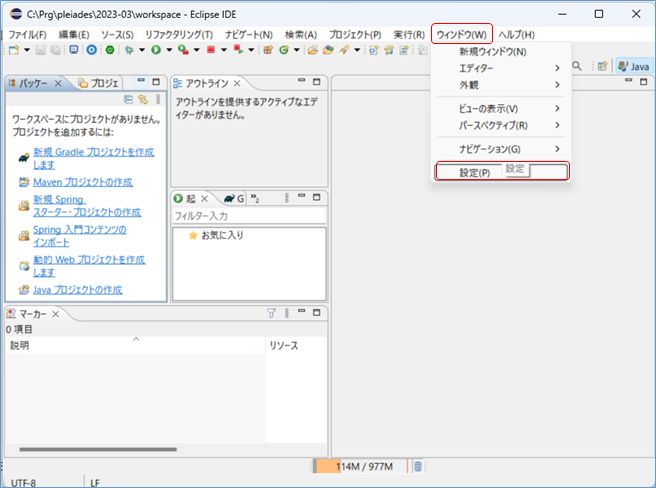
Task: Click the フィルター入力 filter field
Action: (x=249, y=216)
